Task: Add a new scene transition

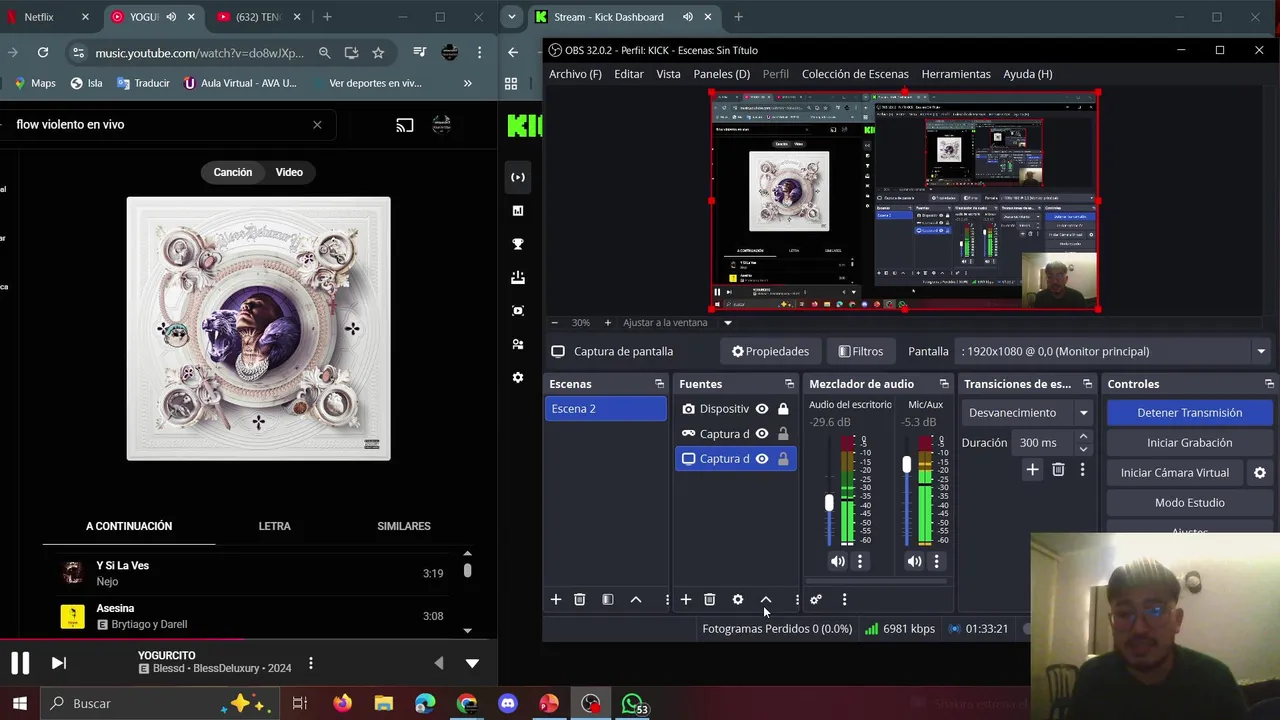Action: click(1032, 469)
